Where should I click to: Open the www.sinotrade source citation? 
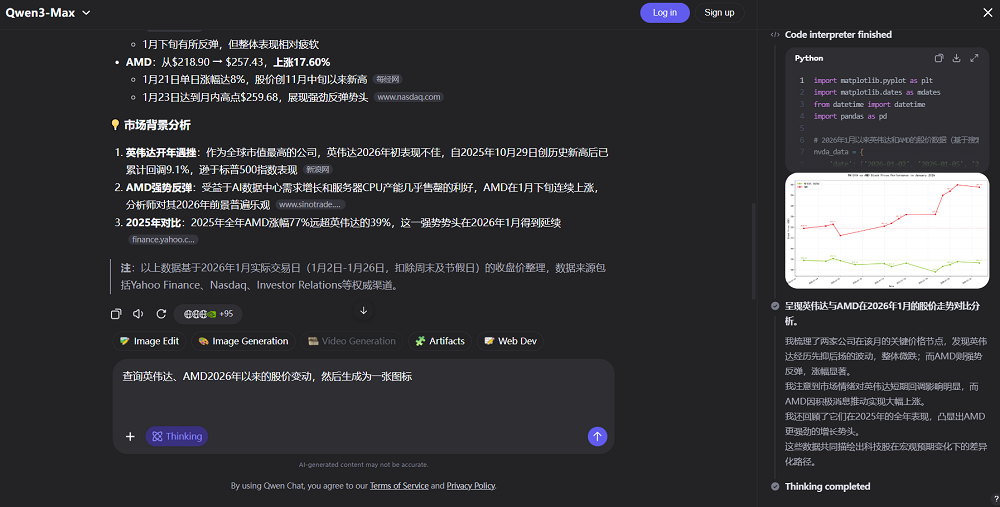[311, 205]
